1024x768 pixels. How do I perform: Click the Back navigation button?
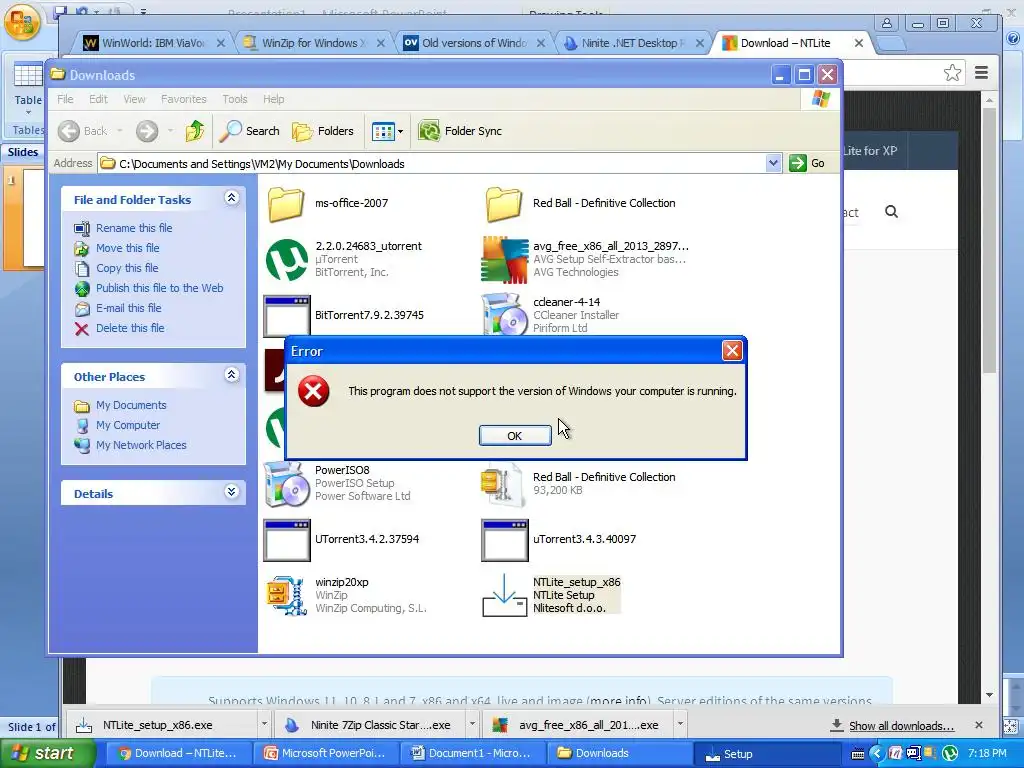pyautogui.click(x=82, y=131)
